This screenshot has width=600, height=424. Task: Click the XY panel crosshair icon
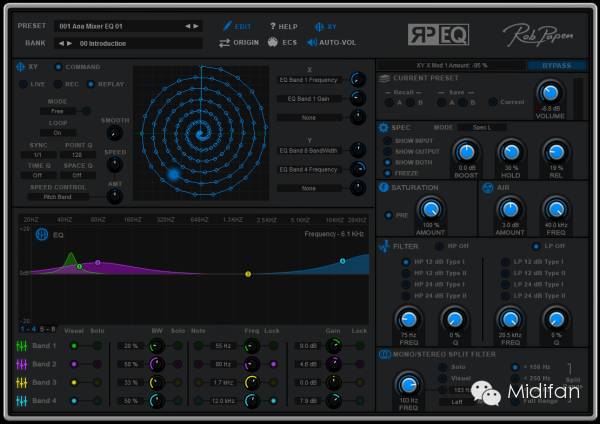[x=21, y=67]
